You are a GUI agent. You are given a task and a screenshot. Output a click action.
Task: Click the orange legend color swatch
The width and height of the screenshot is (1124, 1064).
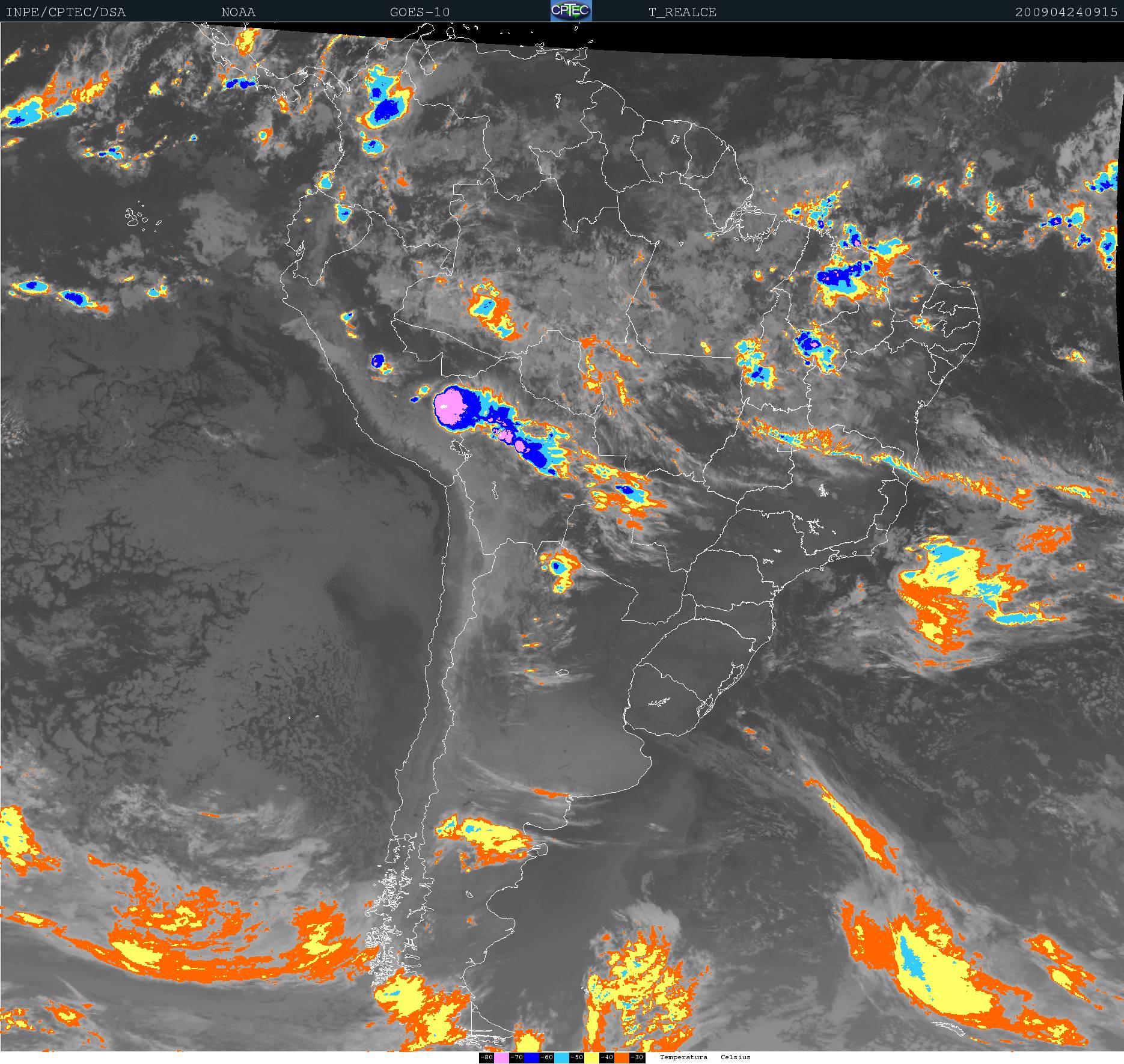622,1058
